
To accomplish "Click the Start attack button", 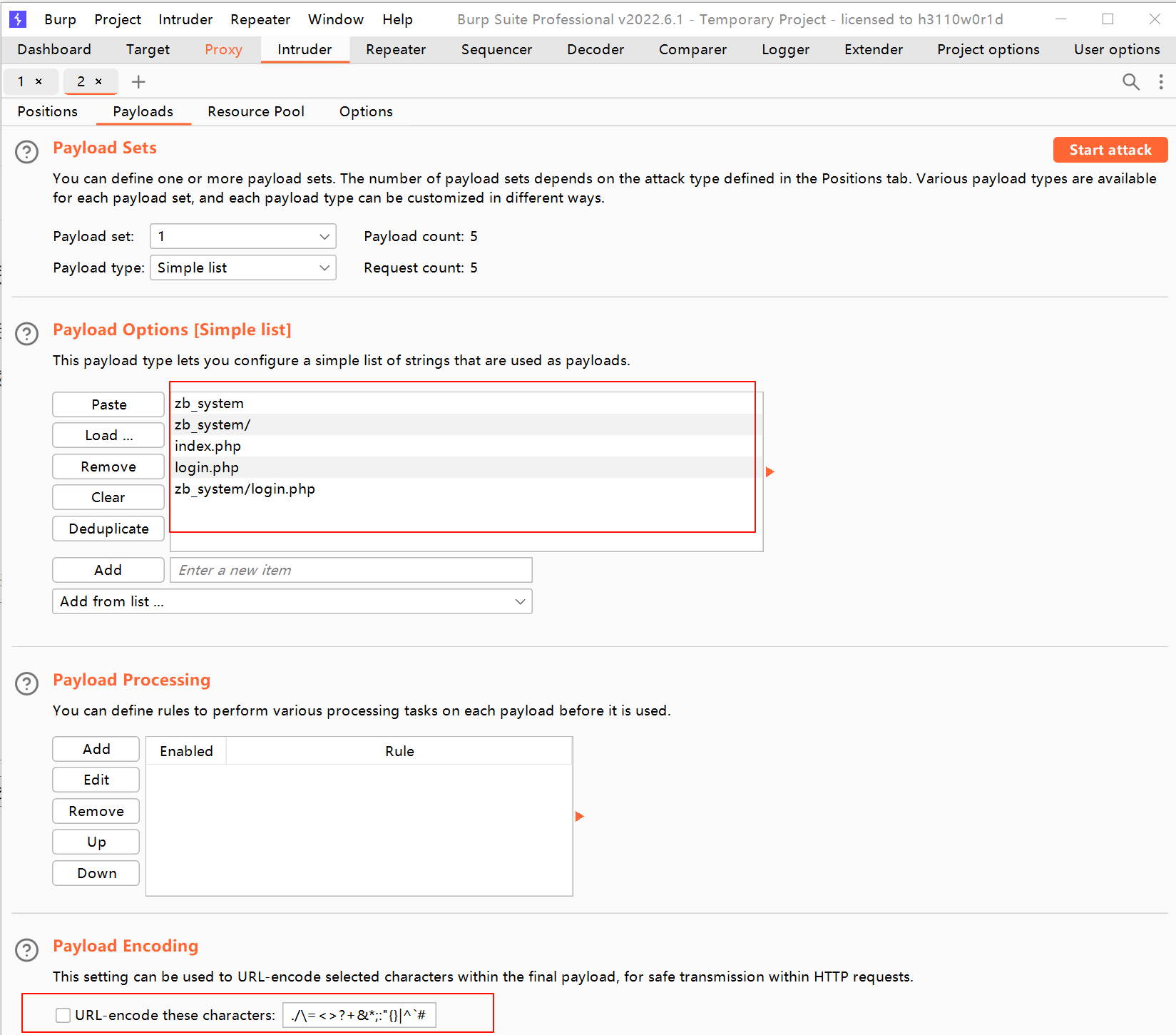I will point(1110,150).
